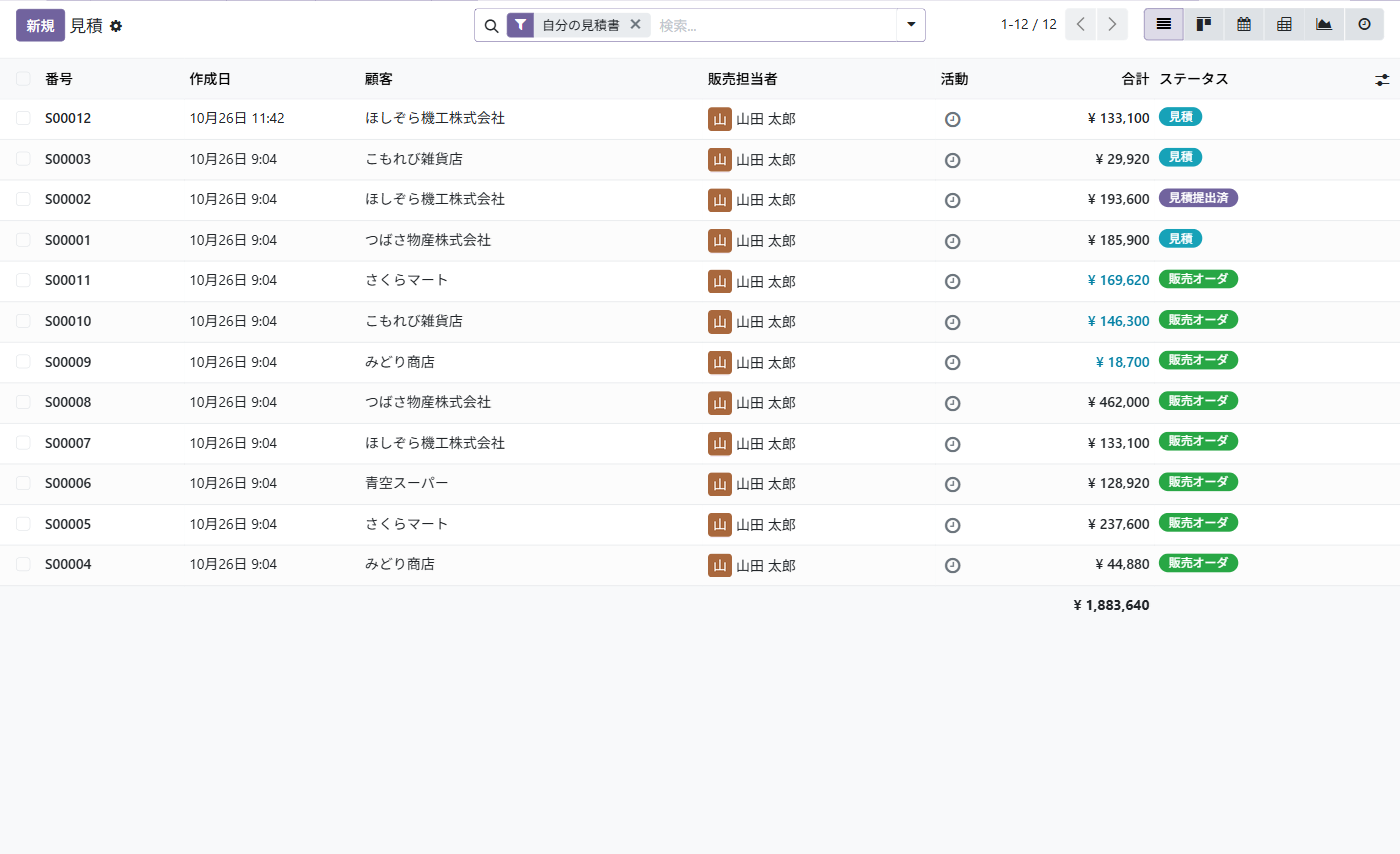Open the gear settings menu beside 見積
The height and width of the screenshot is (854, 1400).
click(116, 26)
